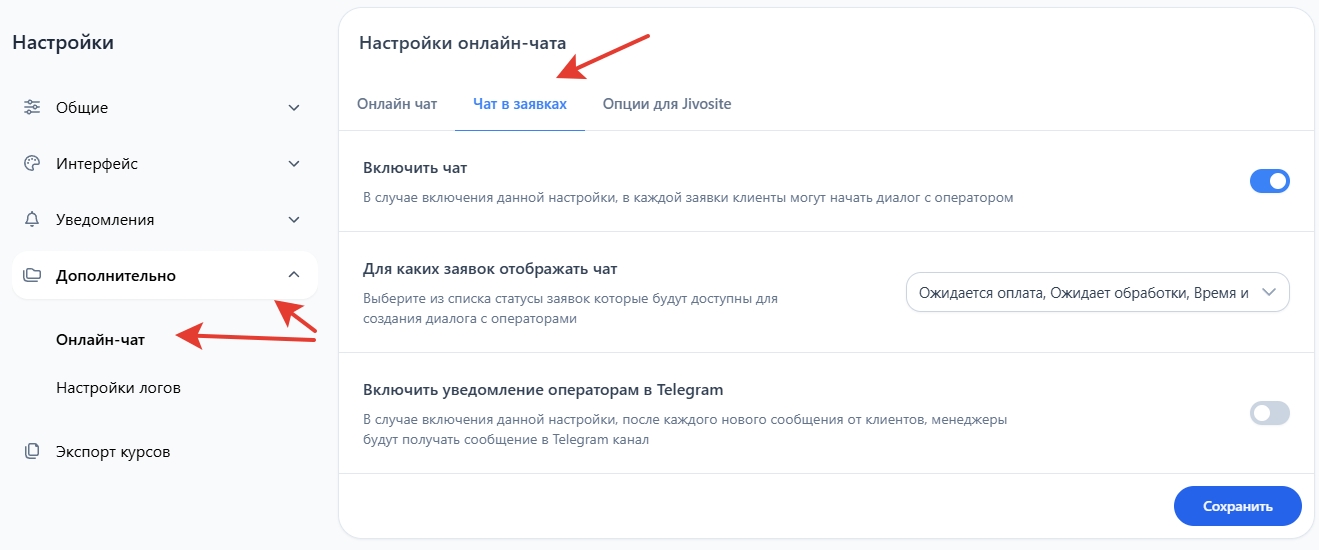1319x550 pixels.
Task: Click the Настройки онлайн-чата heading
Action: click(462, 43)
